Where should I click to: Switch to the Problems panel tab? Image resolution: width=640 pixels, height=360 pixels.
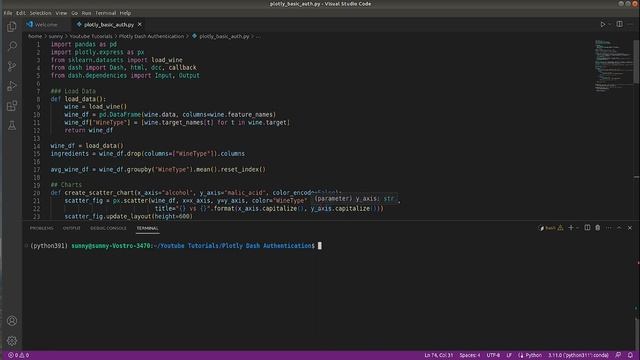pyautogui.click(x=42, y=228)
